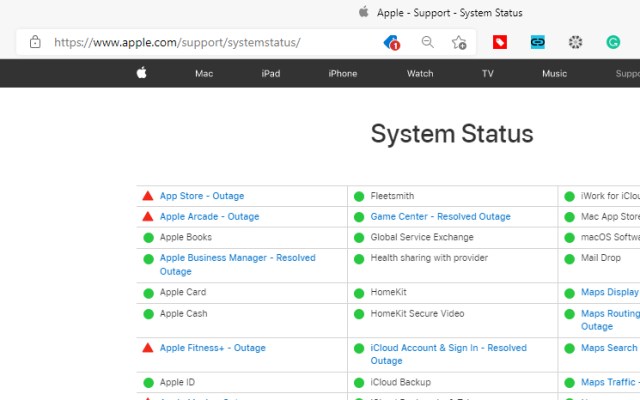
Task: Open the Music menu in navigation
Action: (x=554, y=73)
